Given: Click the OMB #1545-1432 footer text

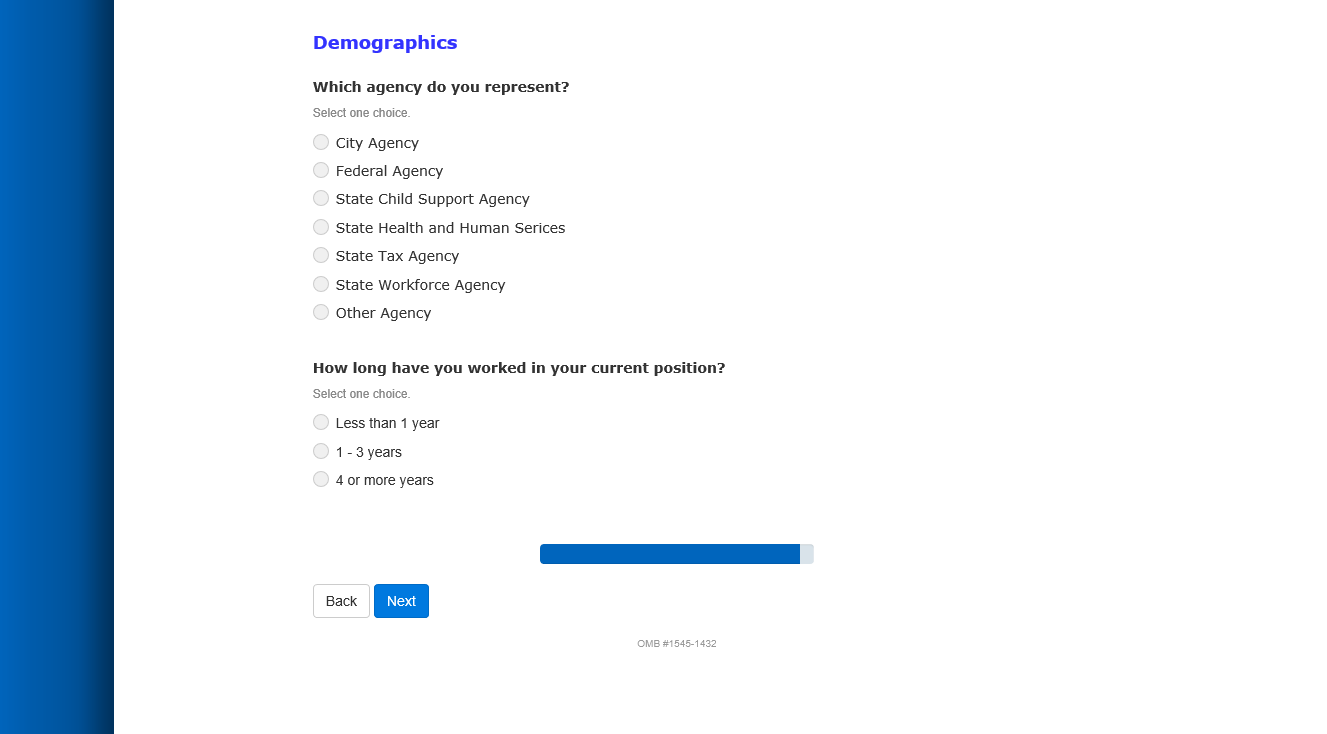Looking at the screenshot, I should 677,644.
